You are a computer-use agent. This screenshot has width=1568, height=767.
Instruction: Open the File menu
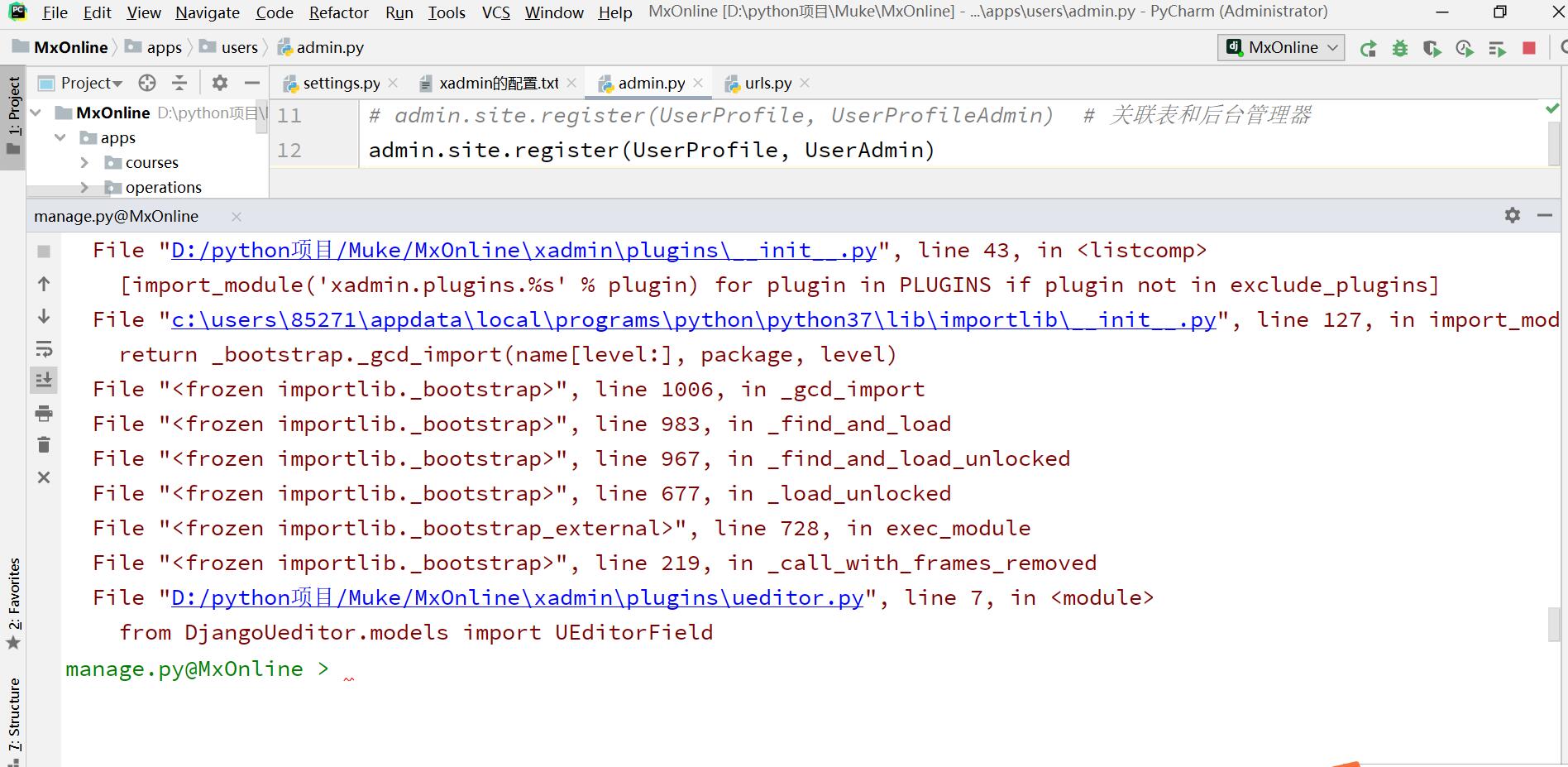(55, 12)
